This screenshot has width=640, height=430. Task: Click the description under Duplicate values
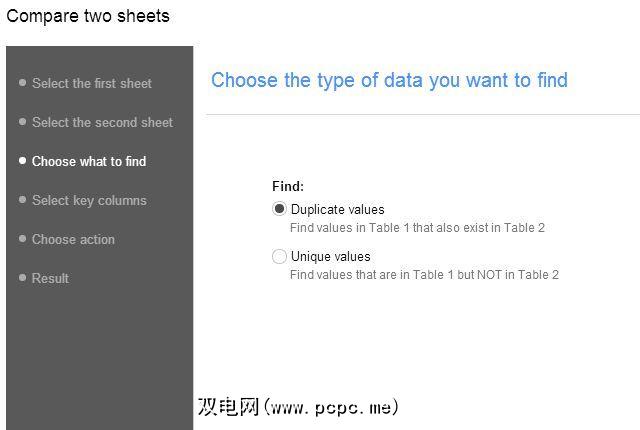417,227
